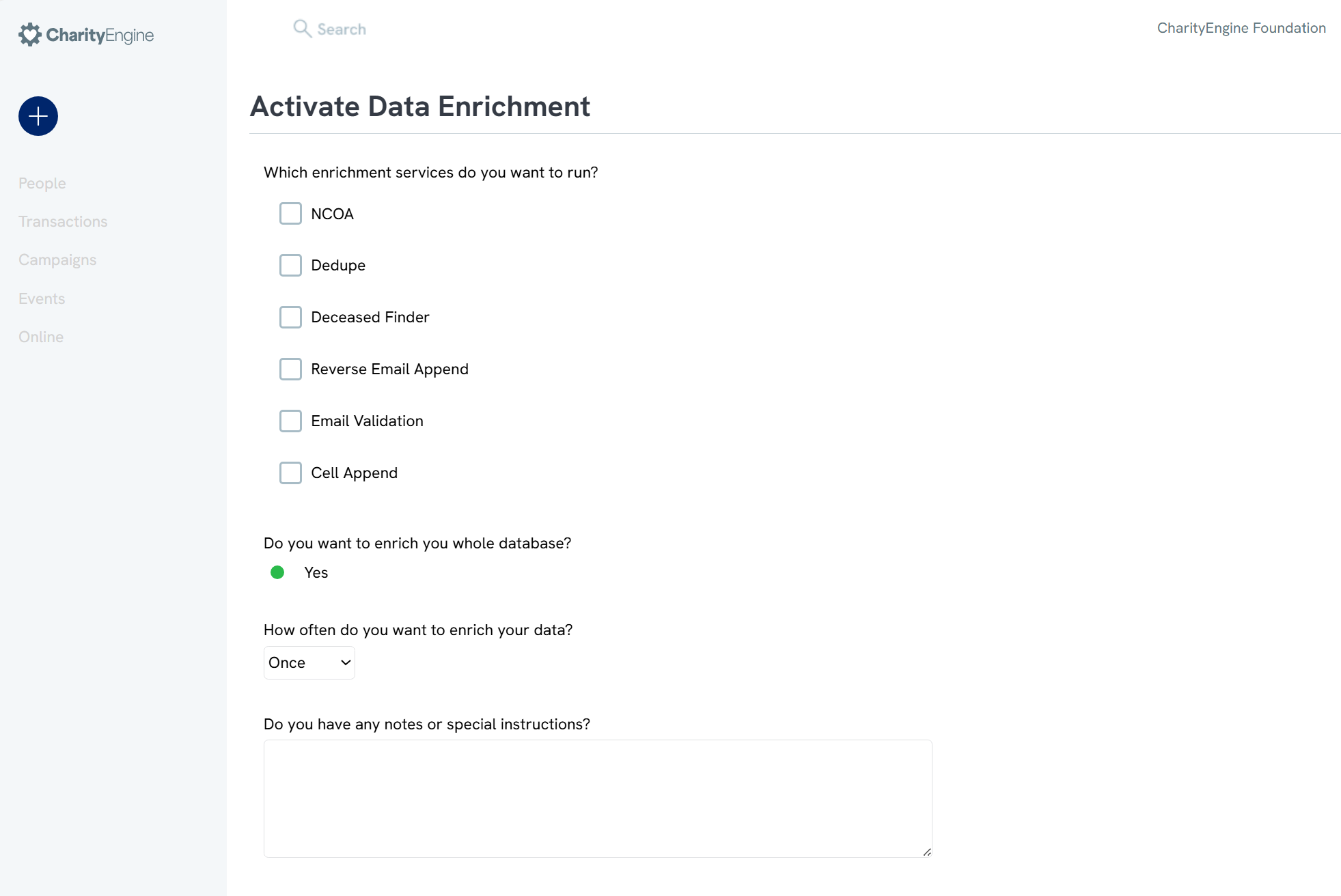Click the CharityEngine gear logo icon
The height and width of the screenshot is (896, 1341).
point(30,35)
